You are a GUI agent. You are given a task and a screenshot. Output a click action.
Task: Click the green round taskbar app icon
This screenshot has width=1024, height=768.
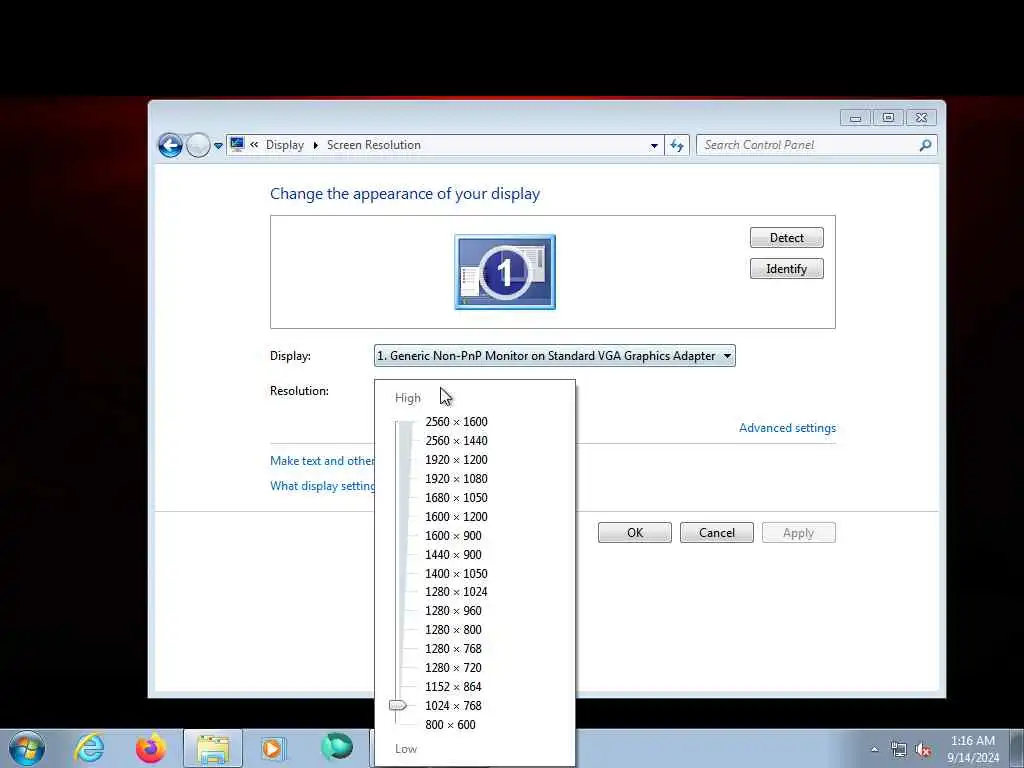coord(336,747)
